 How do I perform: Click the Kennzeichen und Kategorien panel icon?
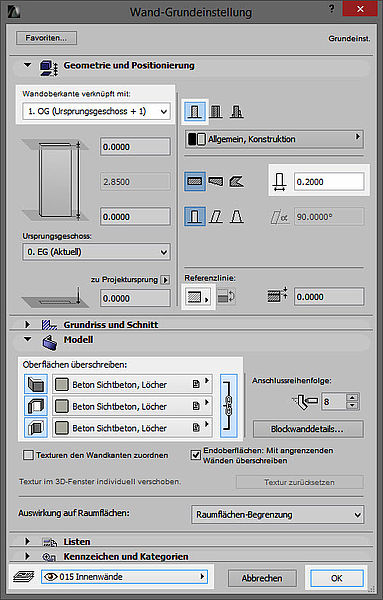coord(49,557)
